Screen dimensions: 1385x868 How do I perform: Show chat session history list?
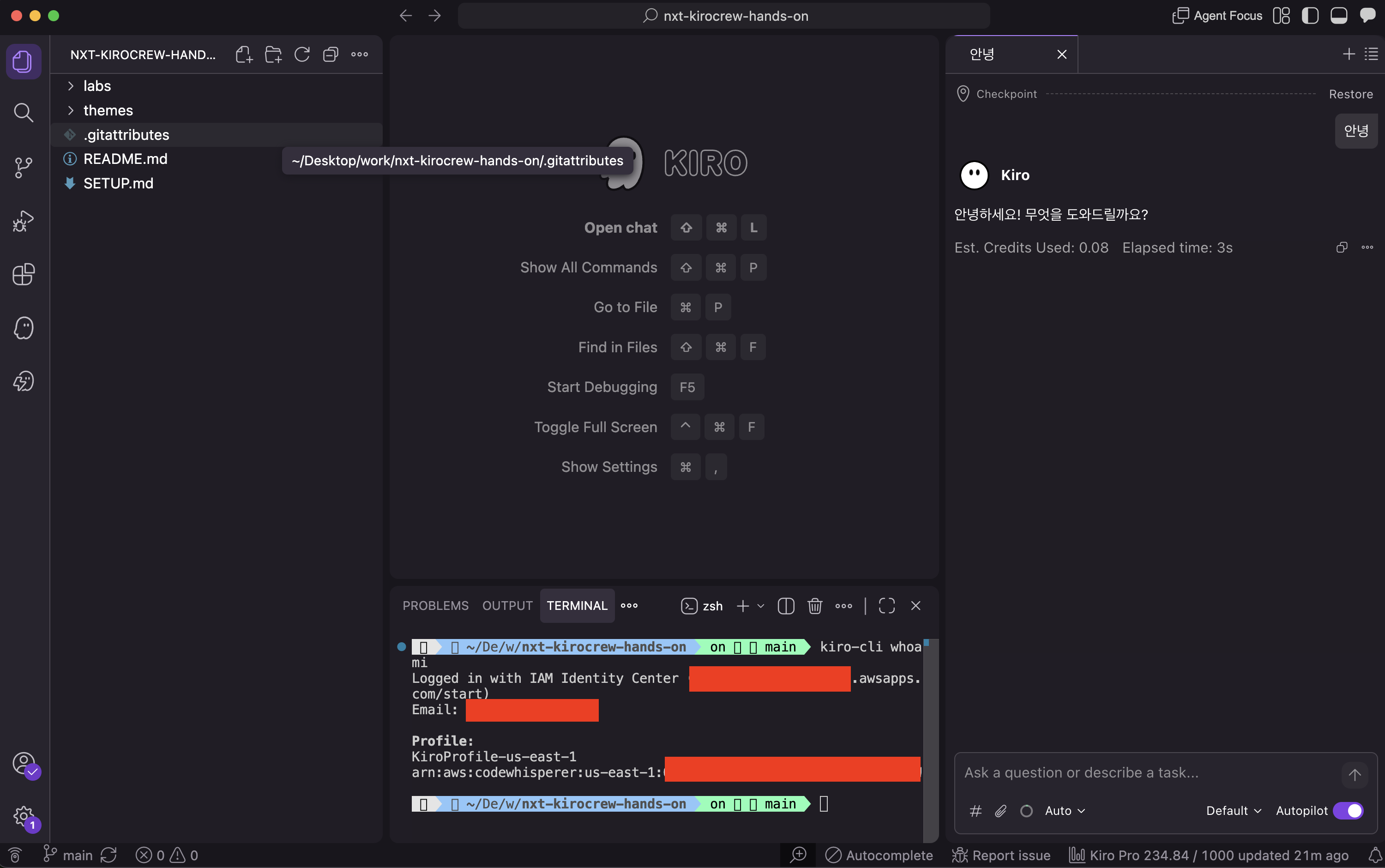click(1371, 54)
